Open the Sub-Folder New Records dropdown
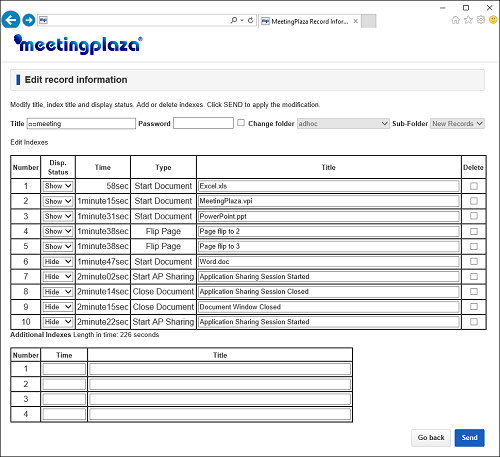The image size is (500, 457). tap(457, 124)
